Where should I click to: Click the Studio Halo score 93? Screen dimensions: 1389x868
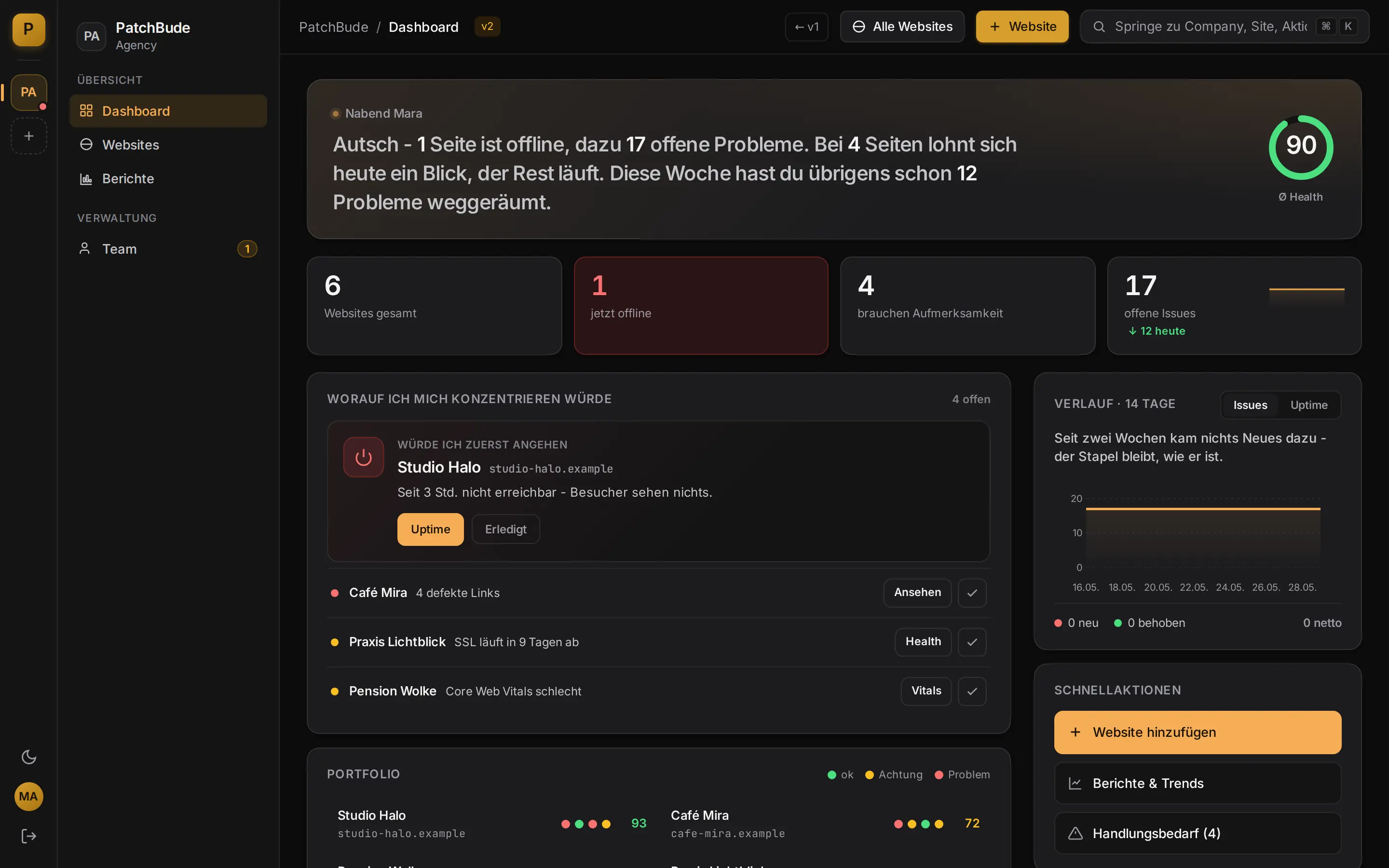[638, 823]
